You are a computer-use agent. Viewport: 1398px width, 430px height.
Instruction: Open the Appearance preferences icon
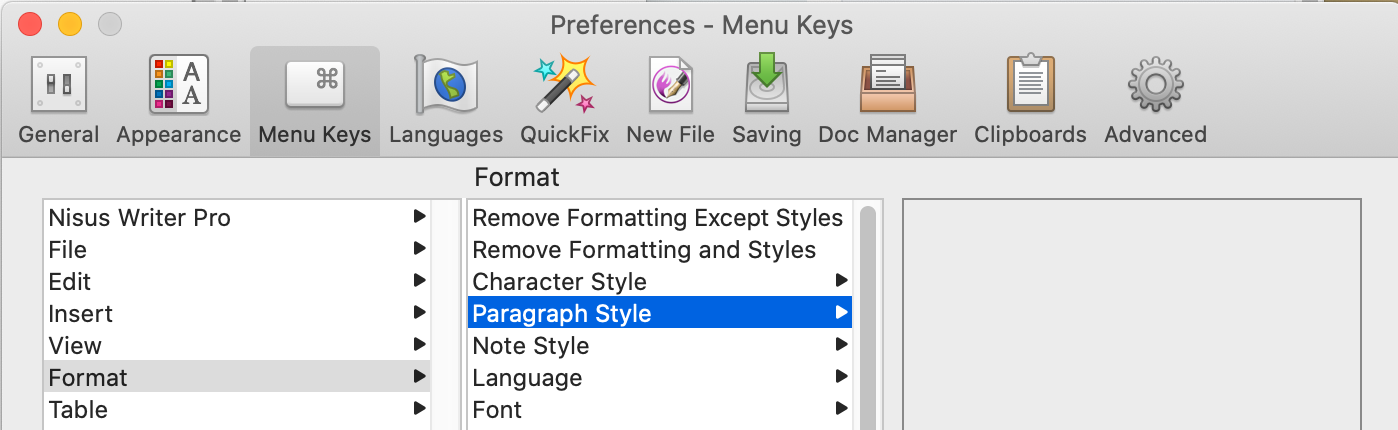coord(178,84)
